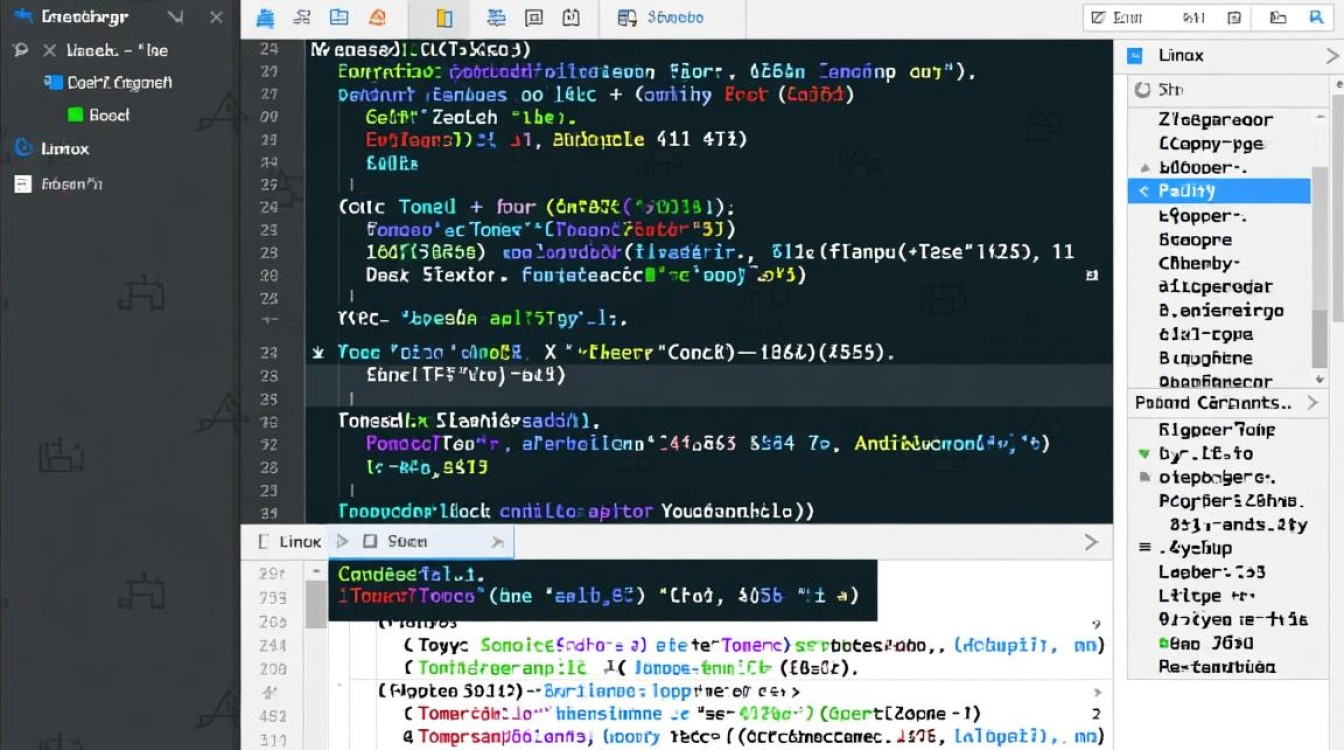Toggle the green check item in the lower right list

1145,454
